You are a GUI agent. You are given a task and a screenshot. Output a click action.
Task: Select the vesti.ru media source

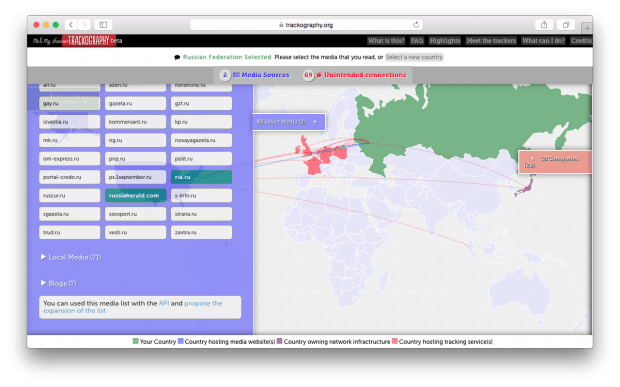[135, 232]
